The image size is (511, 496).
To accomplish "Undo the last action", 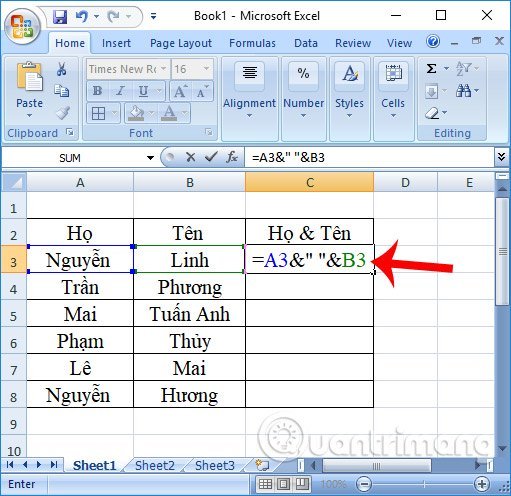I will click(82, 16).
